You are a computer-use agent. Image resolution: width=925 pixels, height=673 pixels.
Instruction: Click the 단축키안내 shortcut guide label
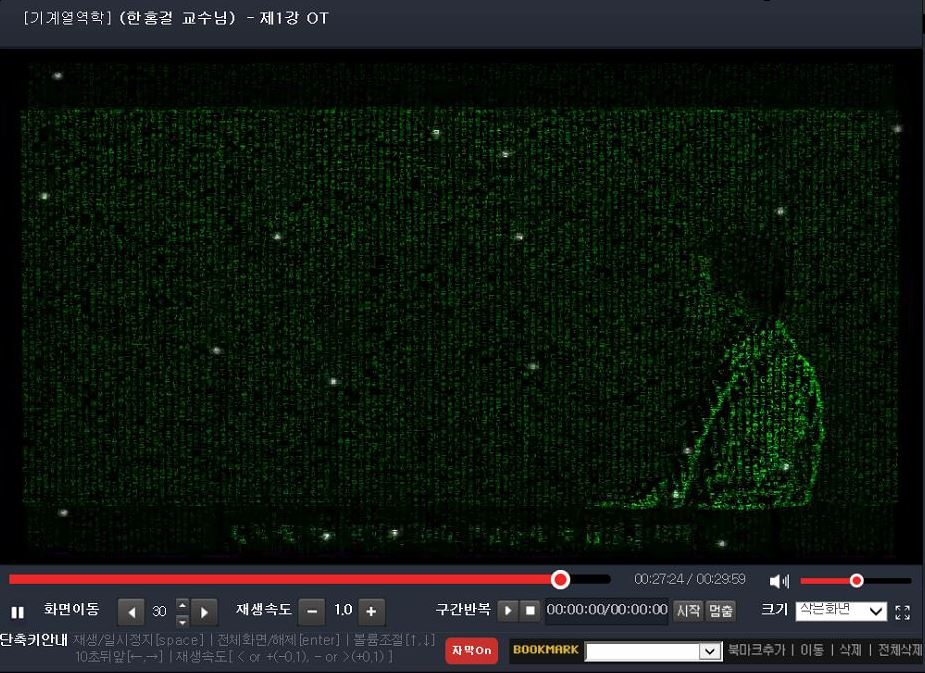[34, 640]
